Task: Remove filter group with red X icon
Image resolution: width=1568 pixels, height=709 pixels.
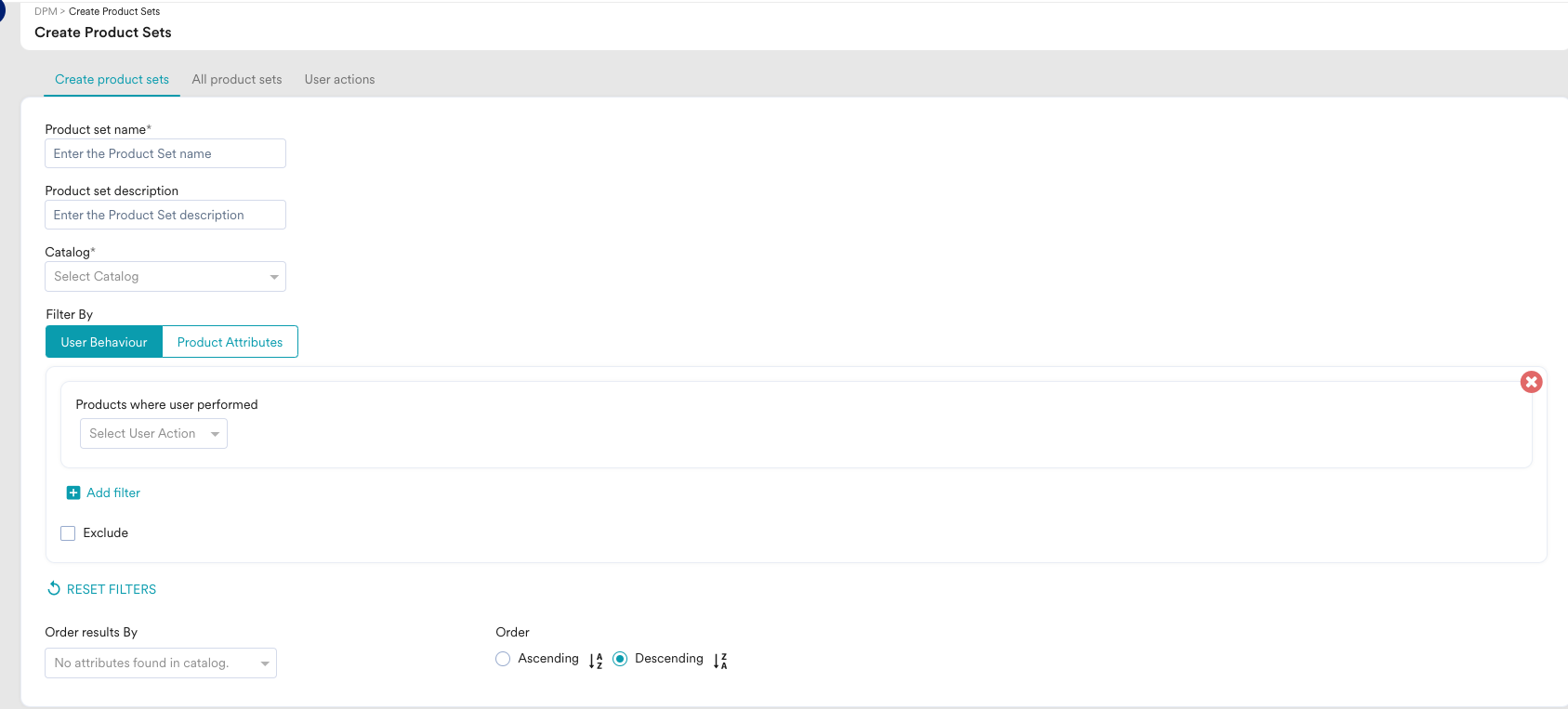Action: pos(1531,382)
